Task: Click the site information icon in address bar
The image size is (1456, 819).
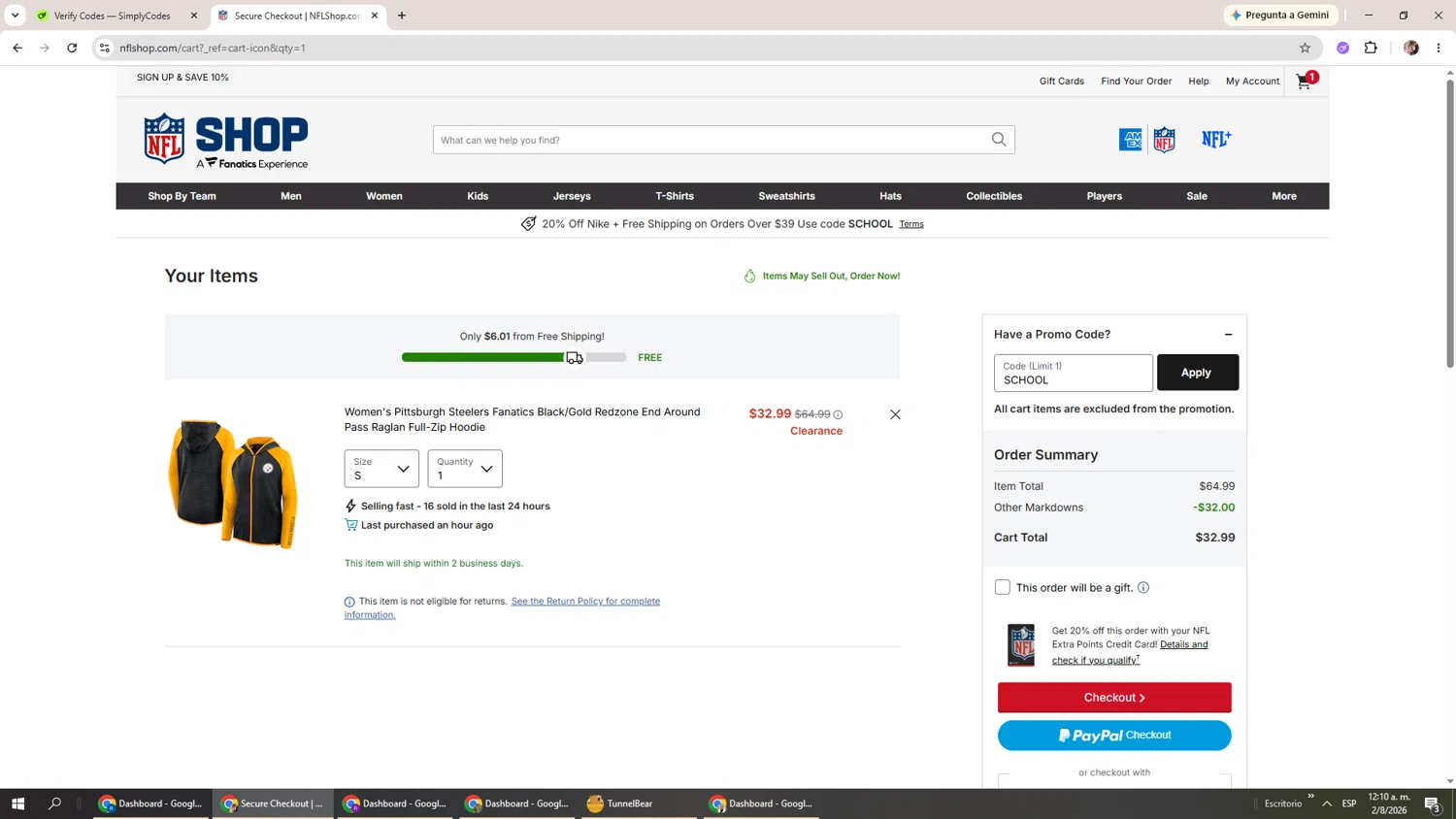Action: tap(105, 48)
